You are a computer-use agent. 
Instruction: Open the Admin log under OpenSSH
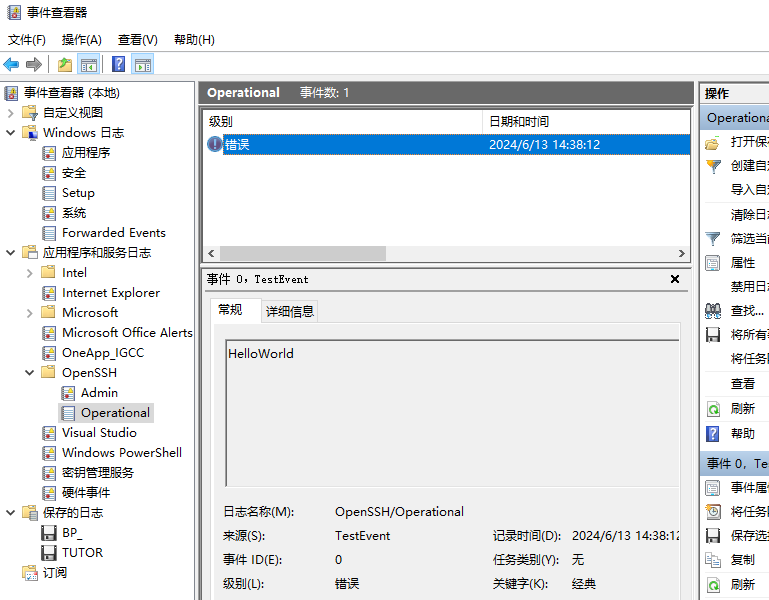tap(99, 393)
